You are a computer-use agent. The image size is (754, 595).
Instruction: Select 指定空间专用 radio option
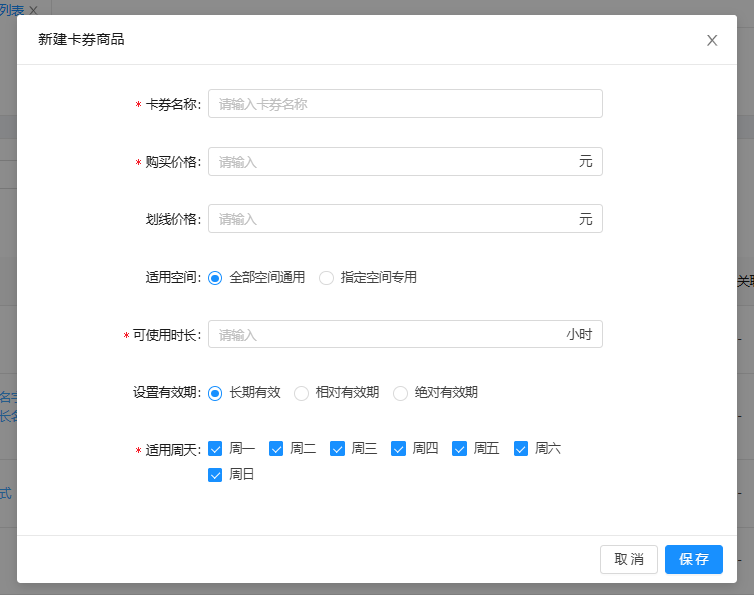click(x=326, y=278)
